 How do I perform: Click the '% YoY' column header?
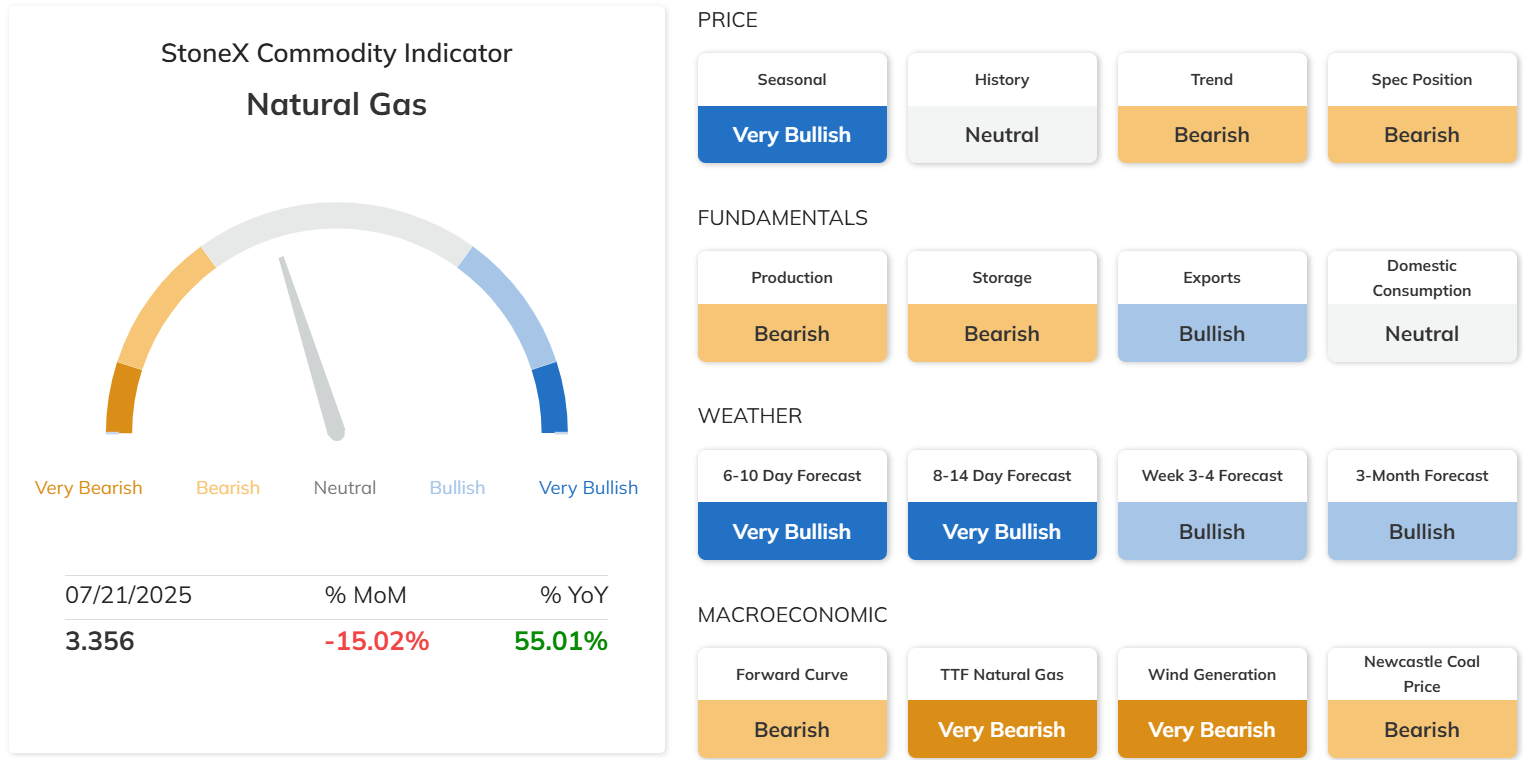574,596
